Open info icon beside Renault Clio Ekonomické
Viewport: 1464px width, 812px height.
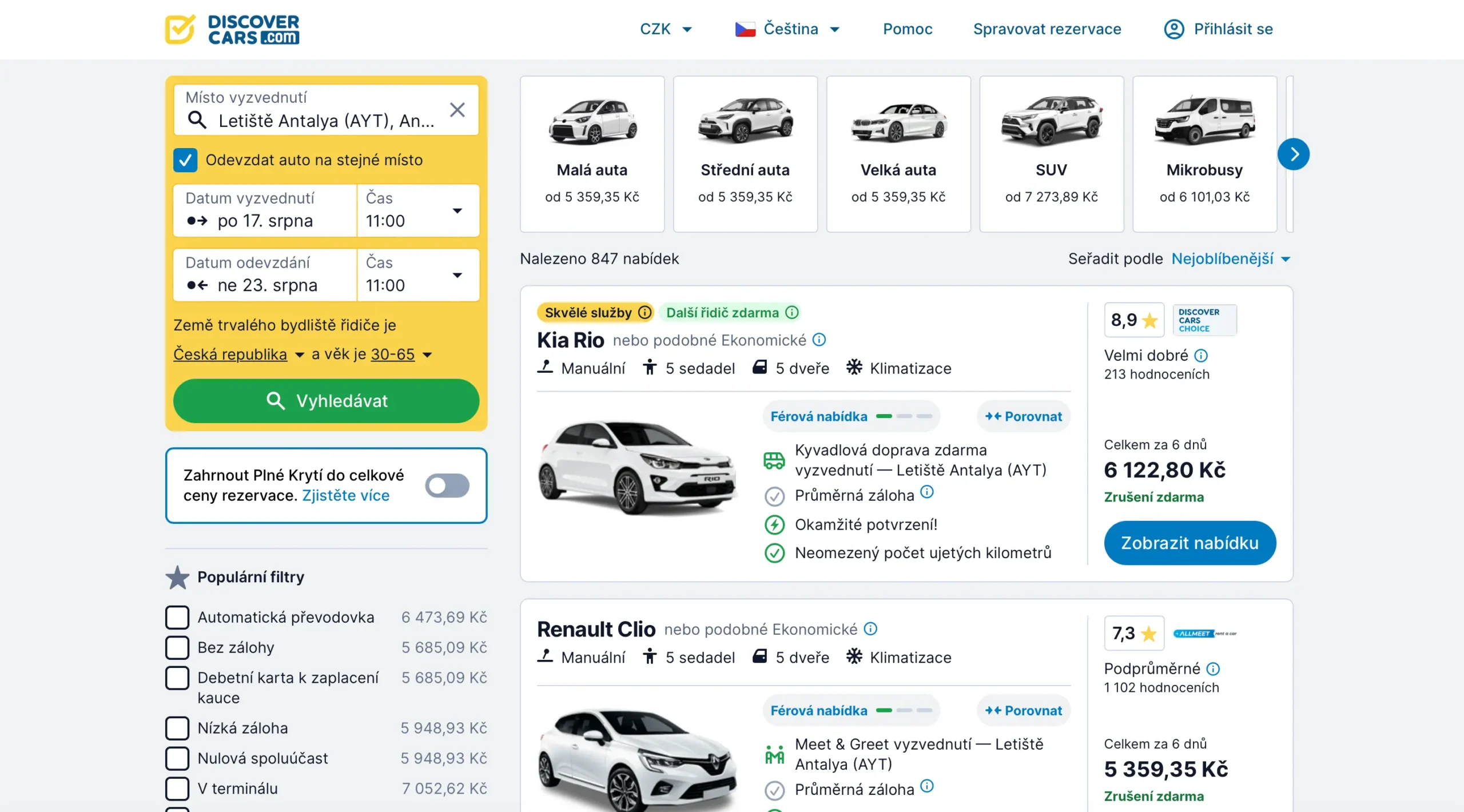click(x=870, y=628)
